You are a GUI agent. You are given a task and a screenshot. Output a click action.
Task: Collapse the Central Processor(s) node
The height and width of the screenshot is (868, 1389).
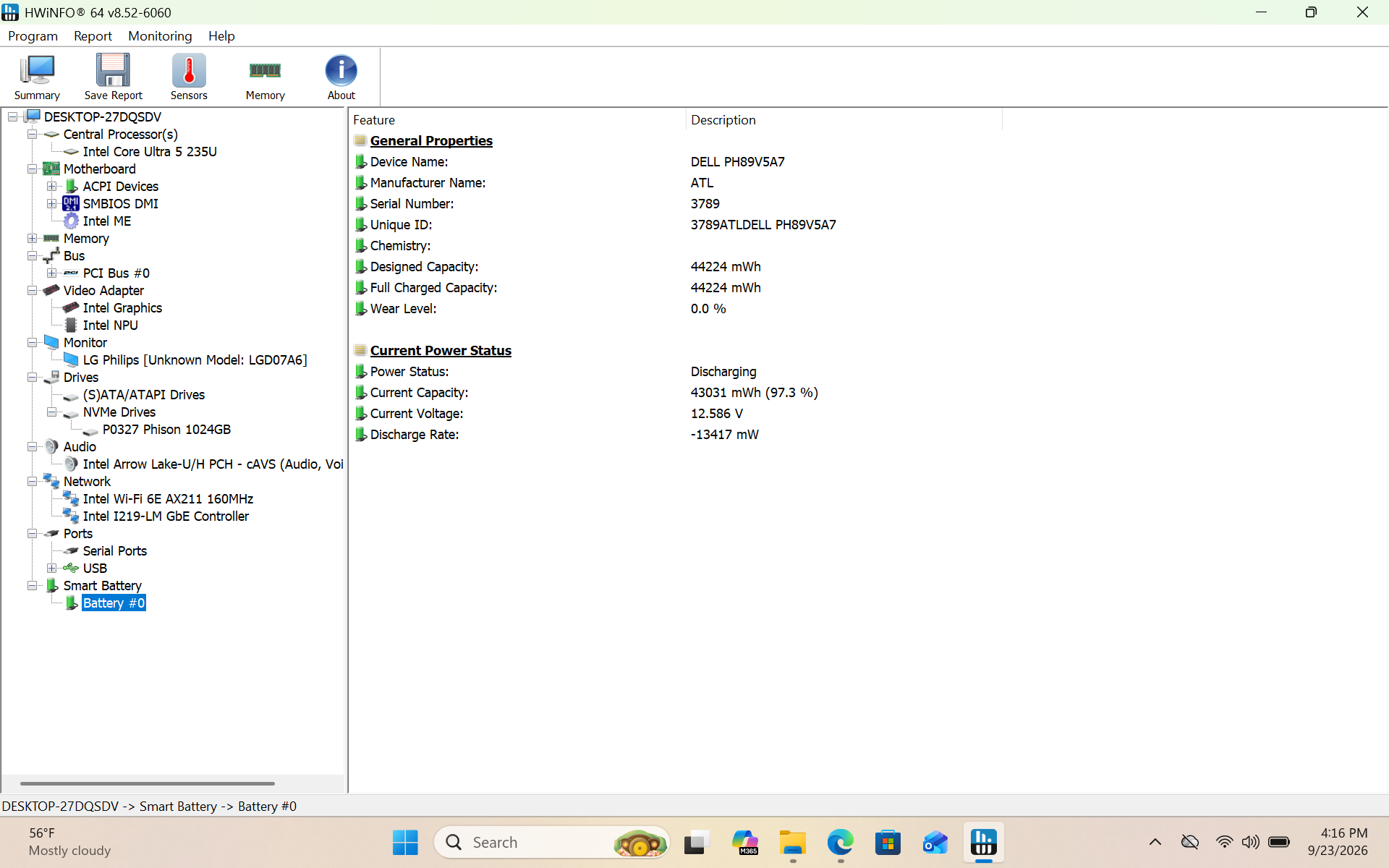coord(32,135)
